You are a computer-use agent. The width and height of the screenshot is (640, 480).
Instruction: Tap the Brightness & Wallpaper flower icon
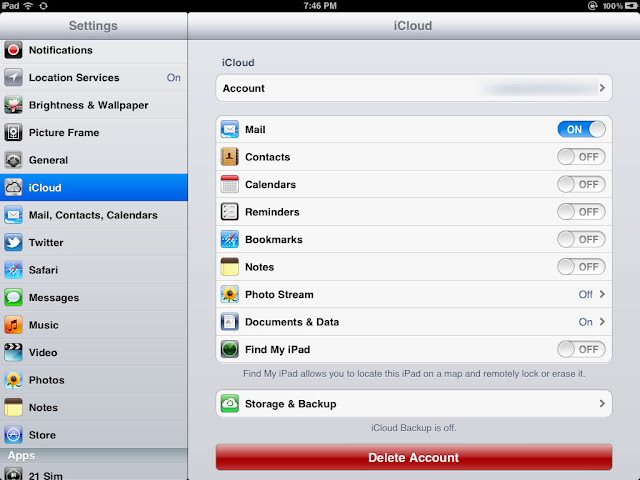click(x=13, y=105)
